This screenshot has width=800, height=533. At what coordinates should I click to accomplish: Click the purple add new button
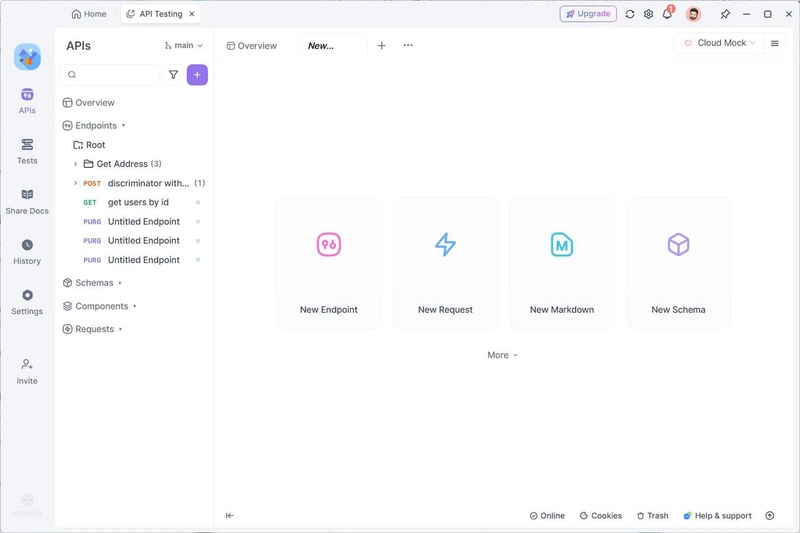tap(197, 75)
